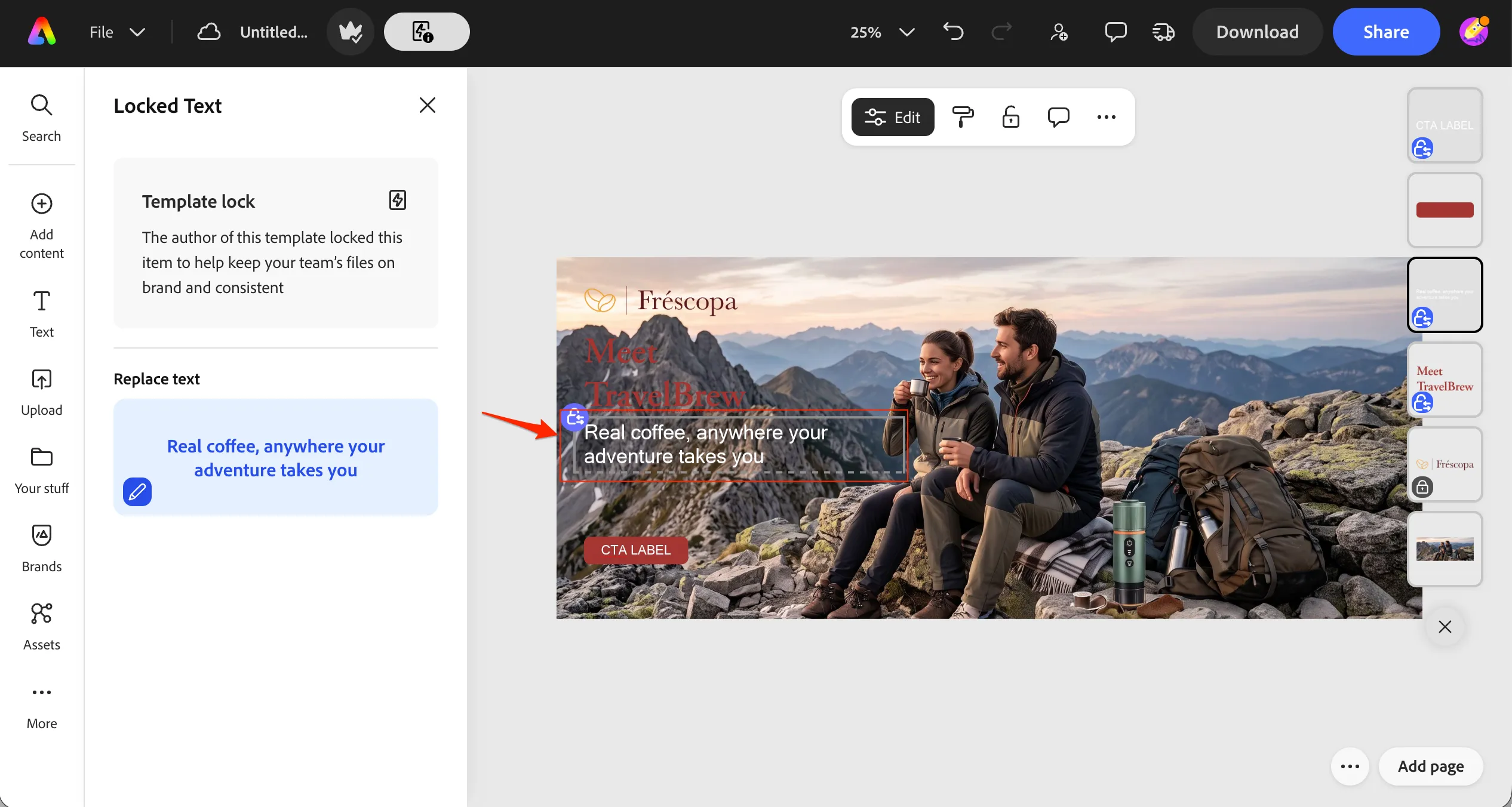1512x807 pixels.
Task: Close the layers stack panel
Action: pos(1445,627)
